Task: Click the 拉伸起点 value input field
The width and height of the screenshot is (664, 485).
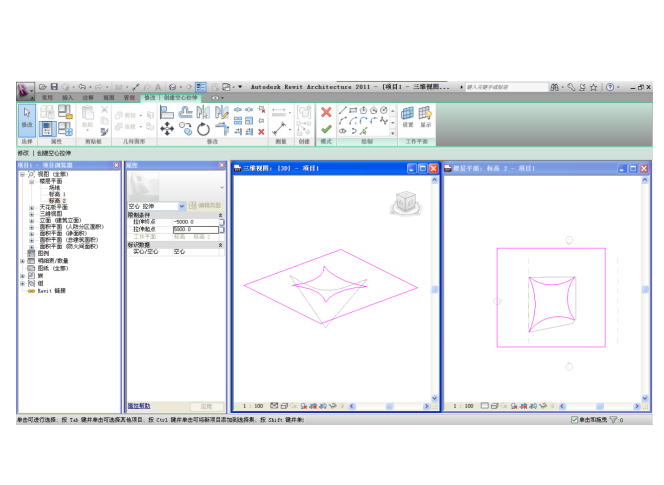Action: point(193,229)
